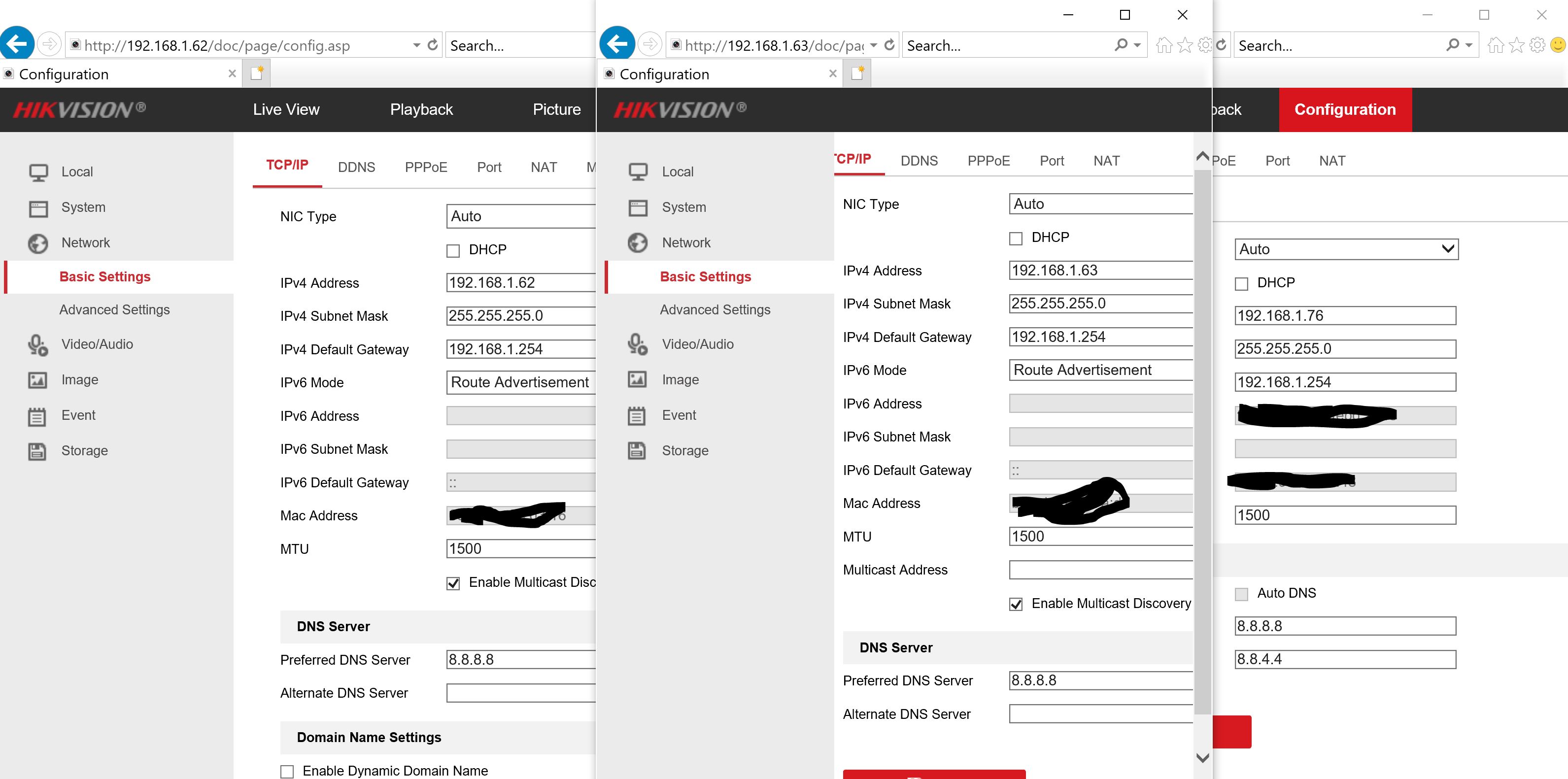Click System icon in middle window sidebar

click(x=637, y=207)
